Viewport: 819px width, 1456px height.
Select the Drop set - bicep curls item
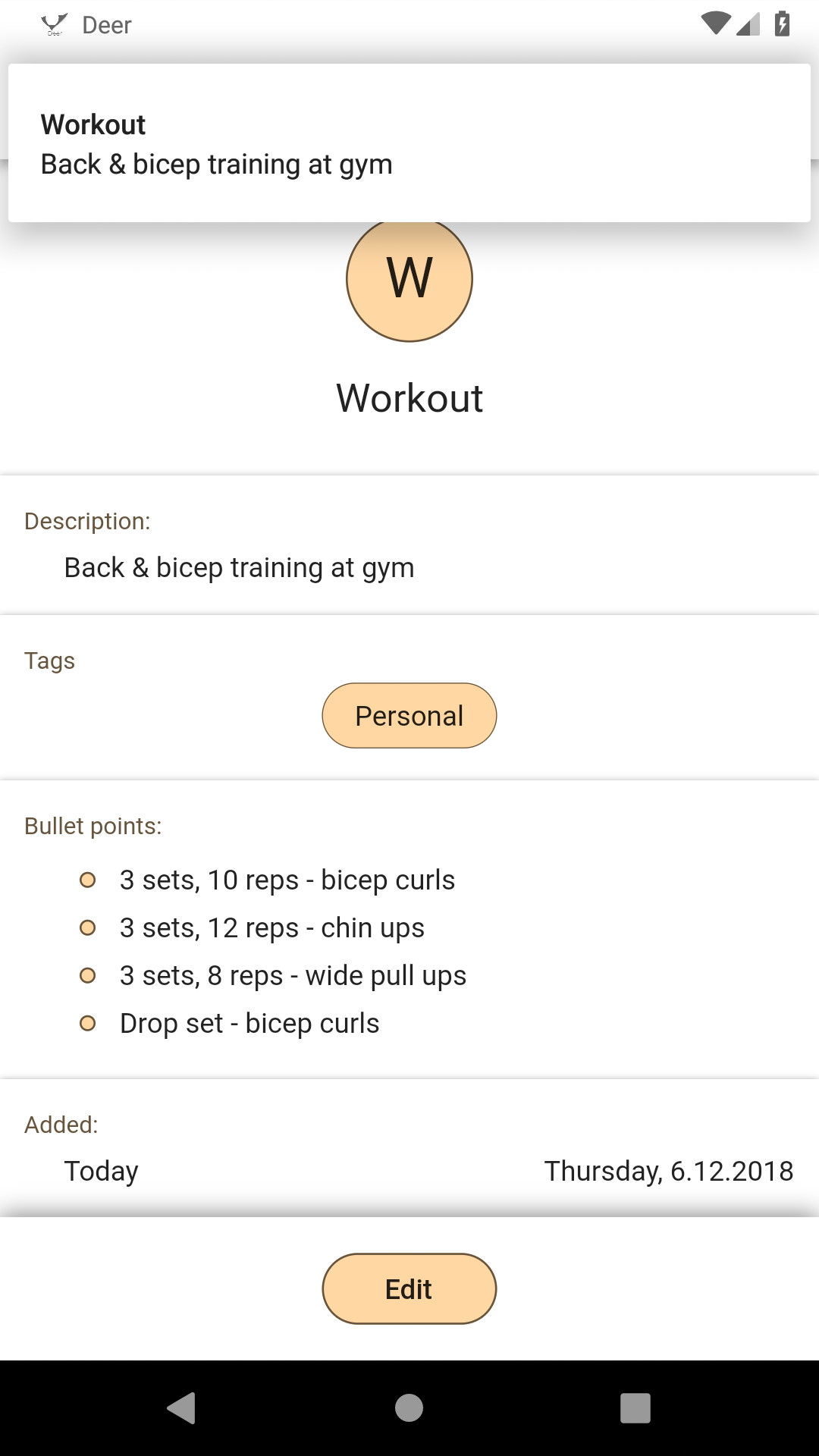click(249, 1023)
